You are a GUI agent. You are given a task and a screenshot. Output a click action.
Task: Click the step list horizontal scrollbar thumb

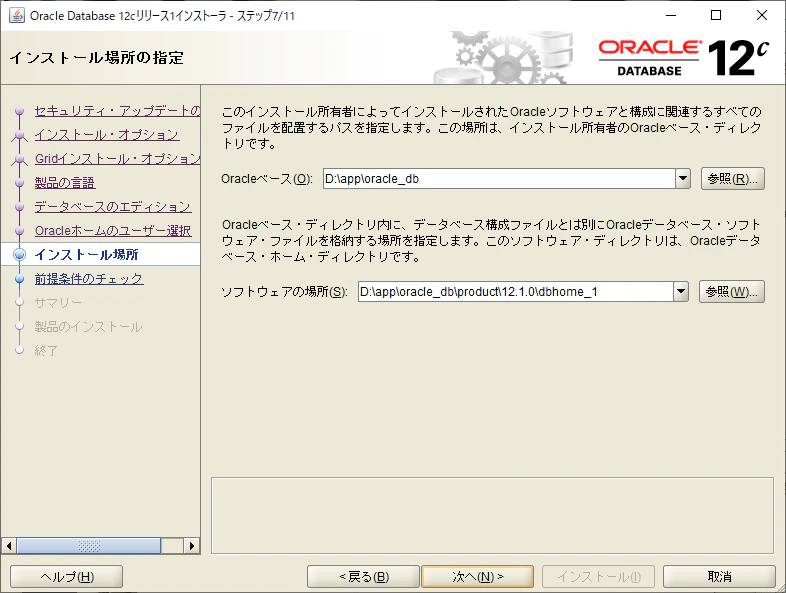89,545
